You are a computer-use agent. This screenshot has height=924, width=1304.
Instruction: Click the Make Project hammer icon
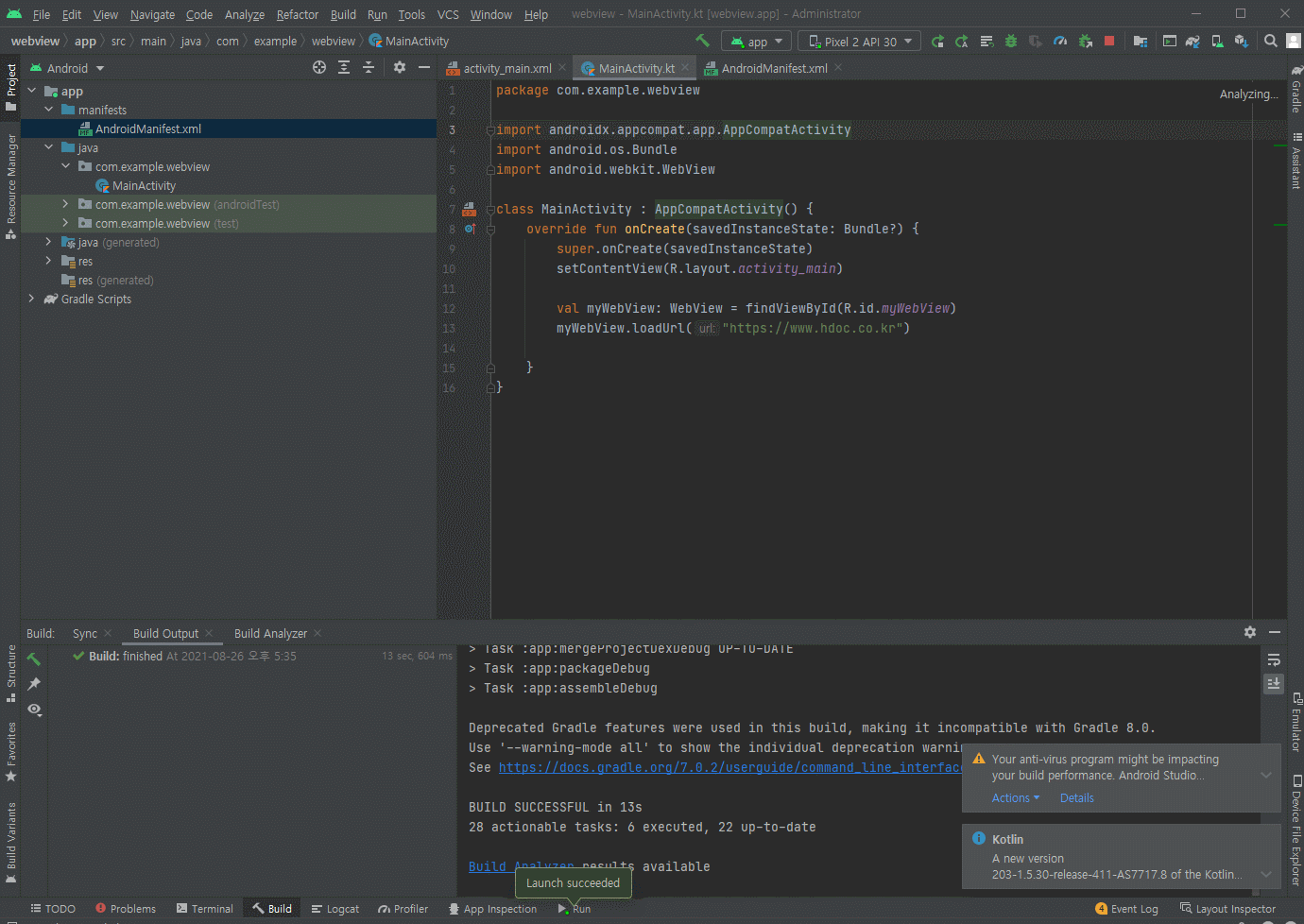[702, 41]
